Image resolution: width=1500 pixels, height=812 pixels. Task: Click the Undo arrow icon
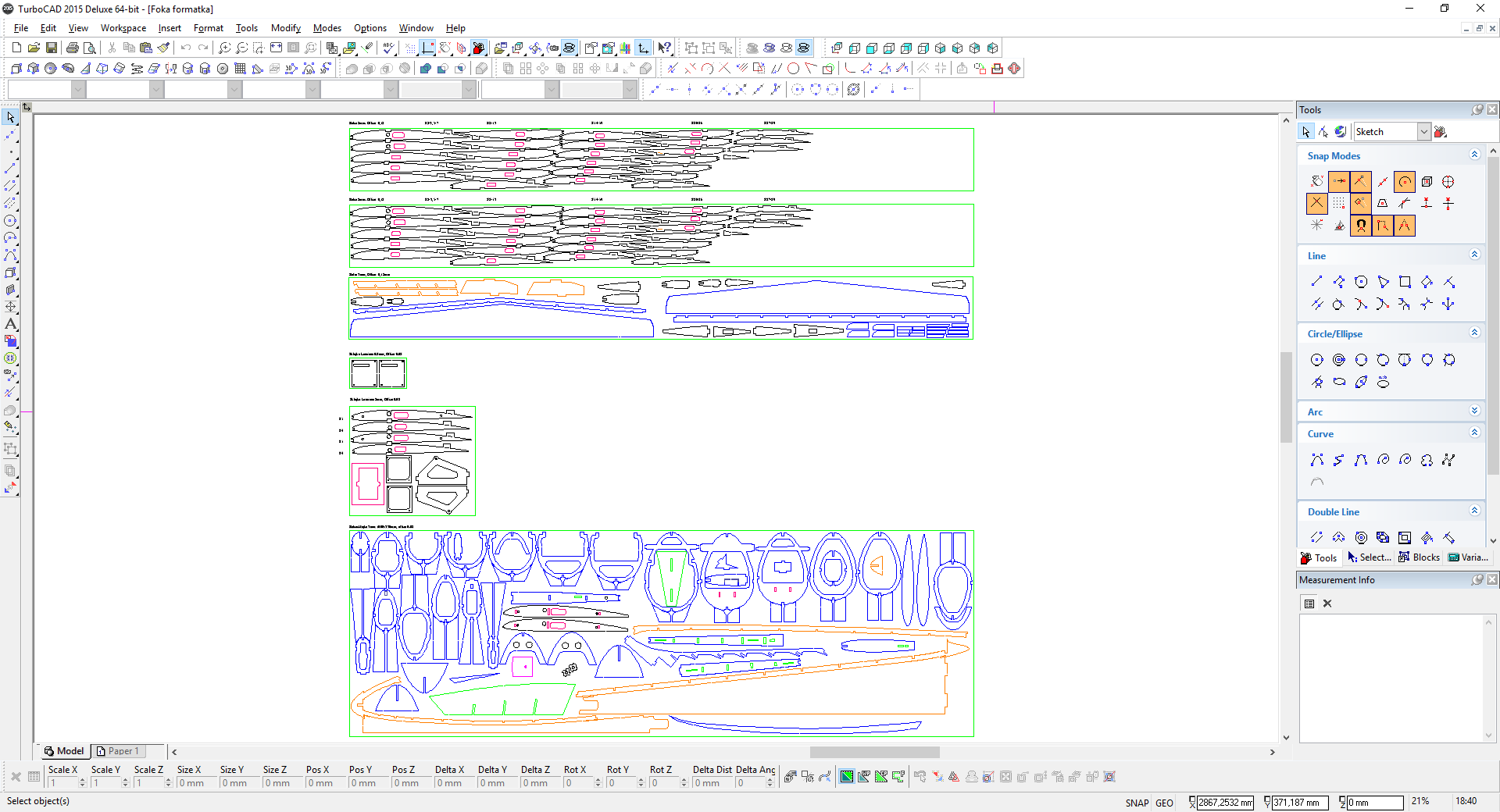[185, 48]
